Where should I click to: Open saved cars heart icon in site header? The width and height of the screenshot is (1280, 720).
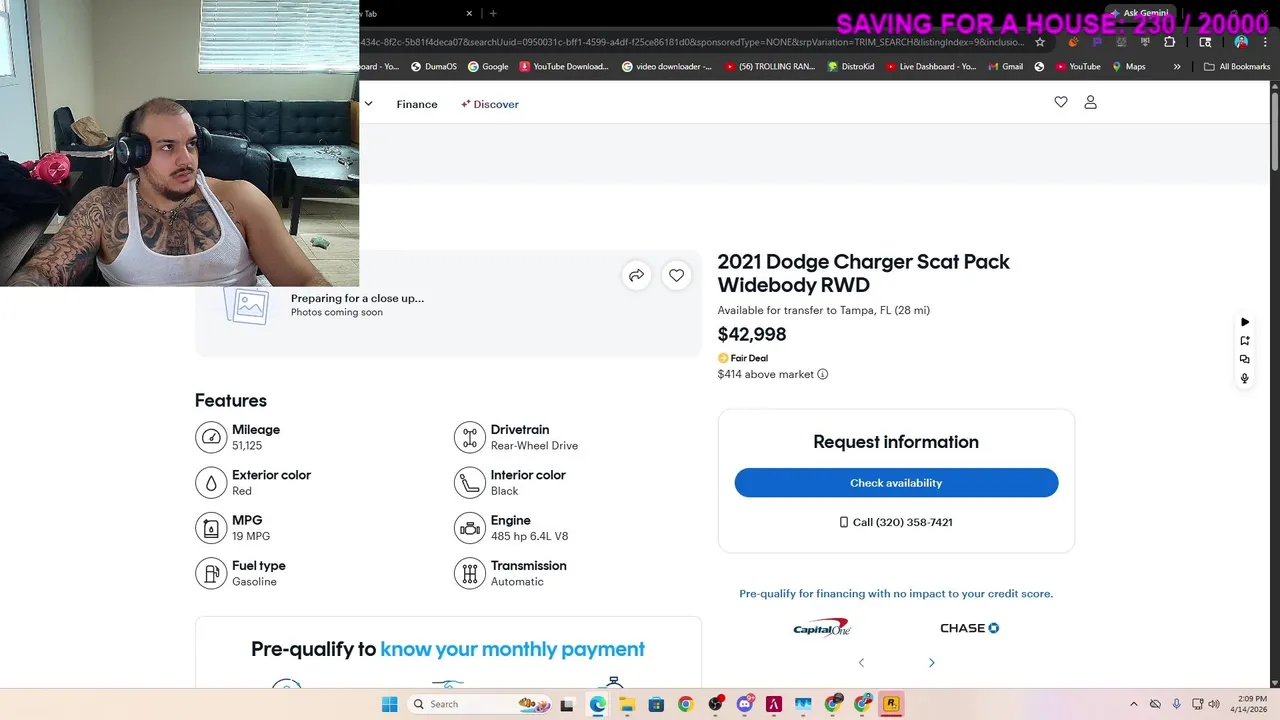click(1061, 102)
